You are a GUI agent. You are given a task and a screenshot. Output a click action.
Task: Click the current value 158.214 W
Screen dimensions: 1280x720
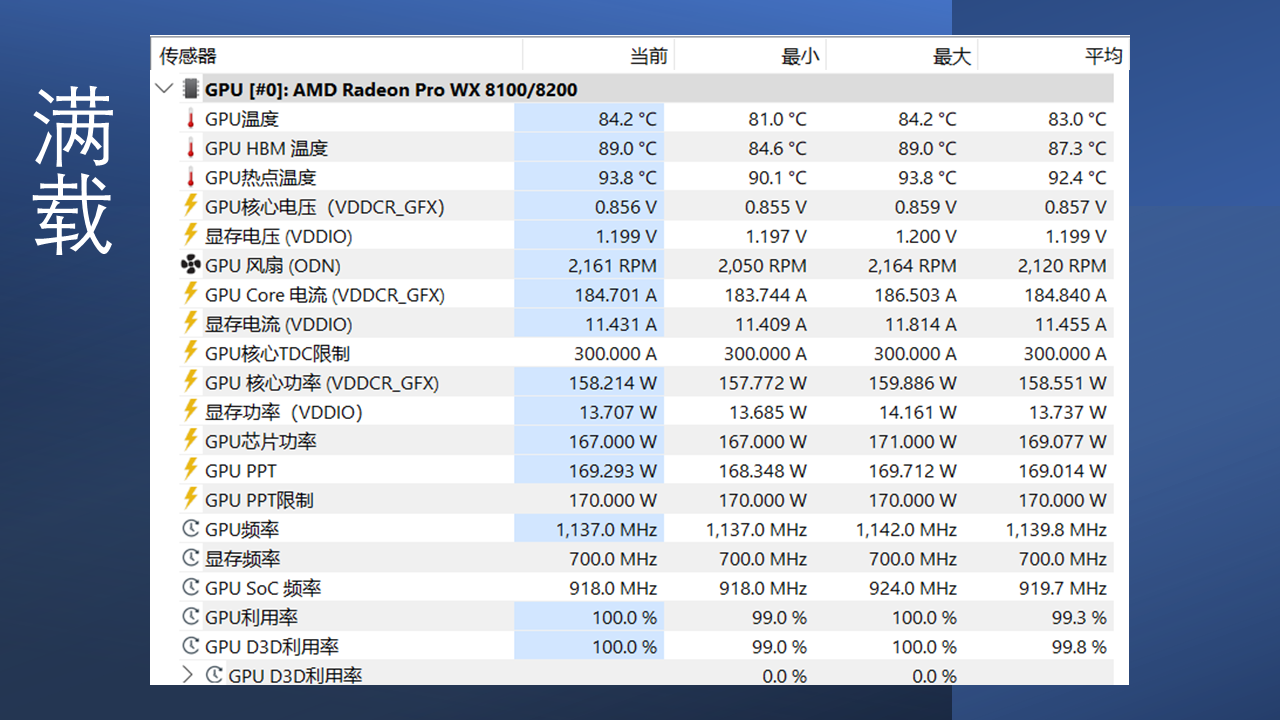coord(613,383)
